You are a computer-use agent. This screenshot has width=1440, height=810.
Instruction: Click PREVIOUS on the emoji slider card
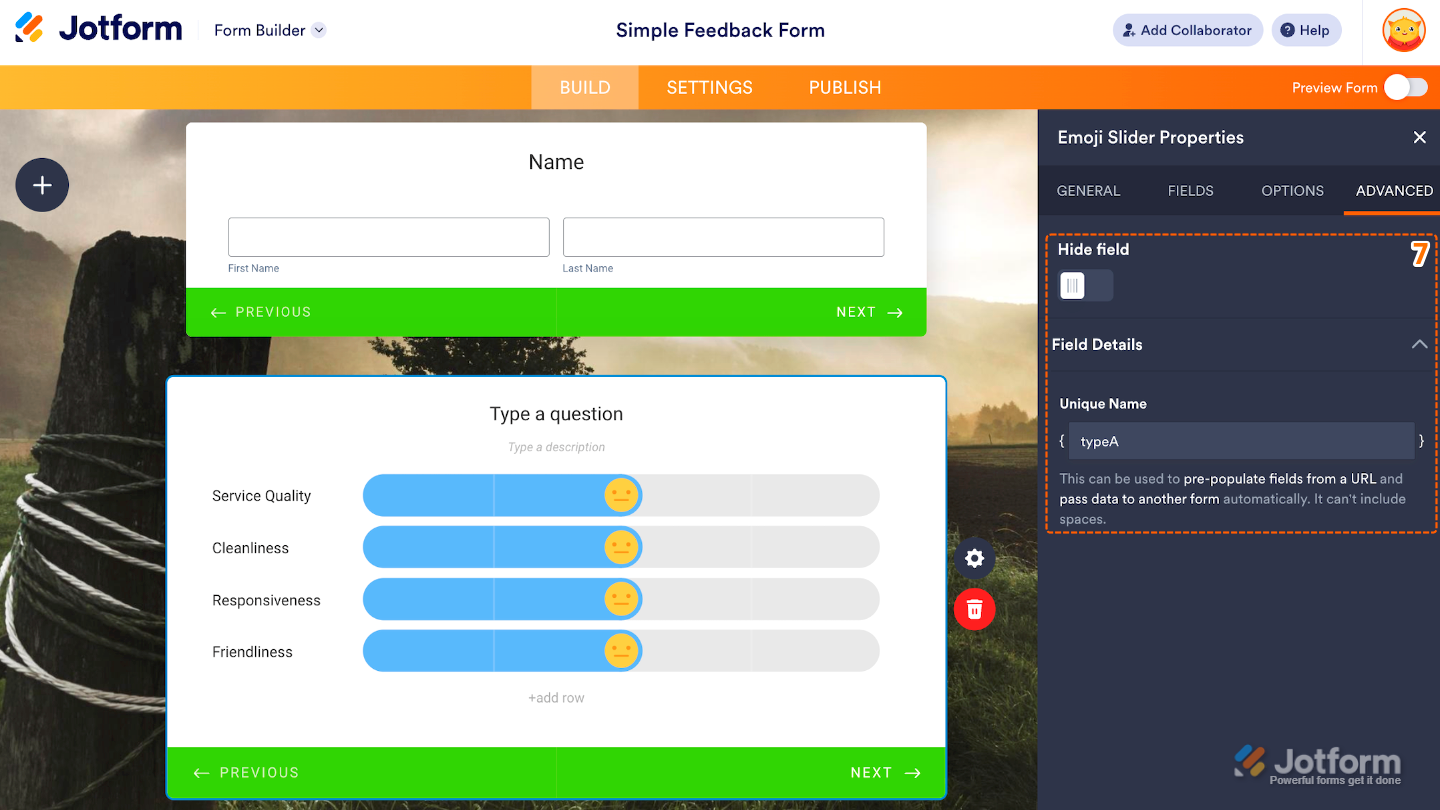pos(246,773)
